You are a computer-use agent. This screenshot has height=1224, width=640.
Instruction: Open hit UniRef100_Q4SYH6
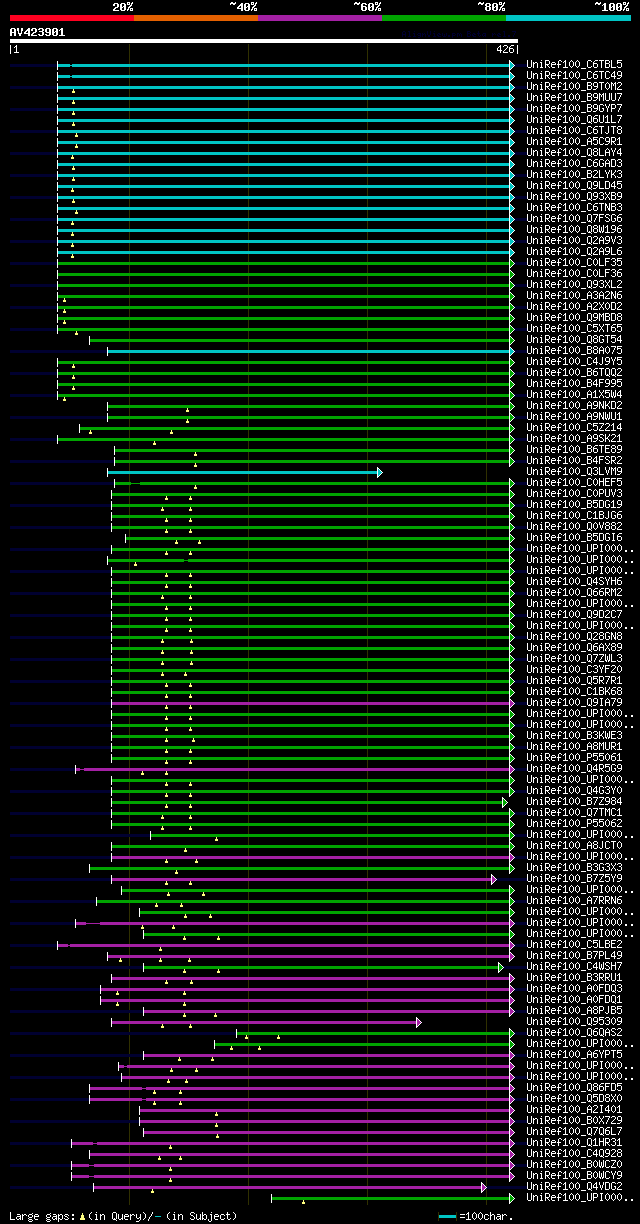[x=575, y=582]
